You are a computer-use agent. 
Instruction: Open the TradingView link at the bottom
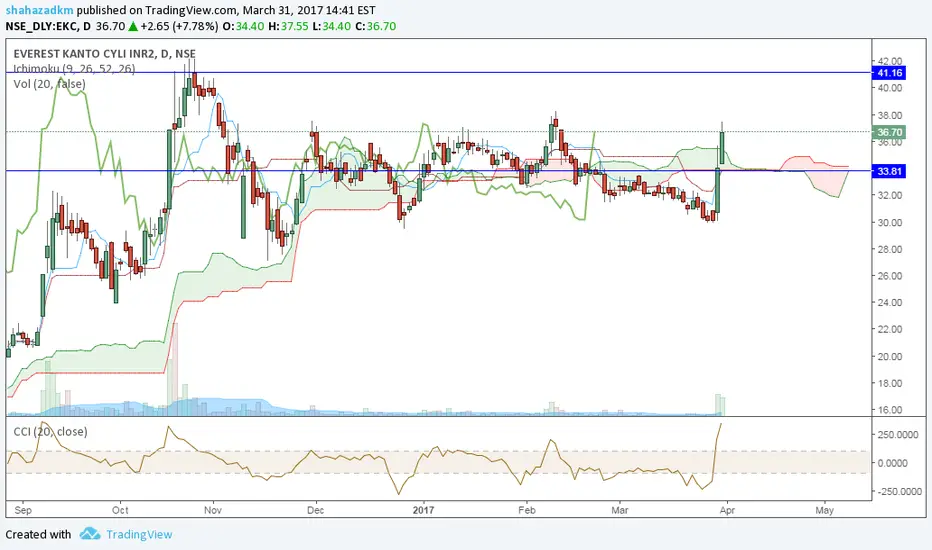[x=139, y=534]
